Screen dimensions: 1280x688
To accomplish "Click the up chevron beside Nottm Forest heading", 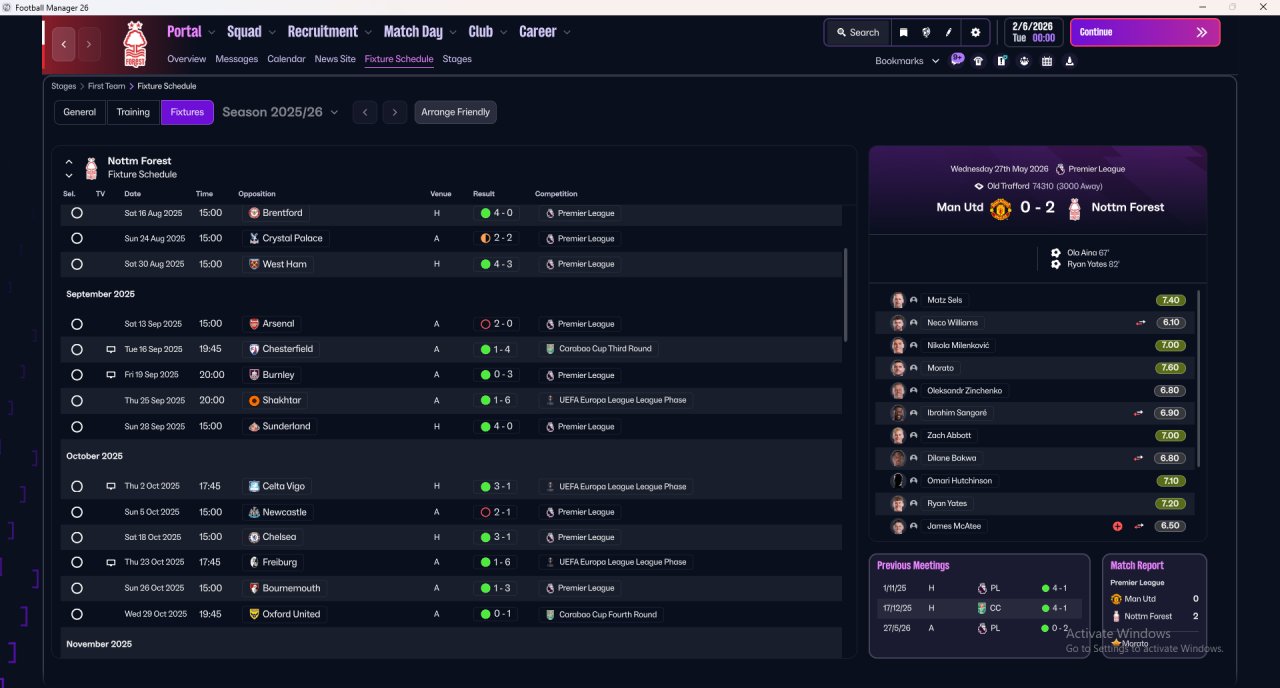I will [x=69, y=161].
